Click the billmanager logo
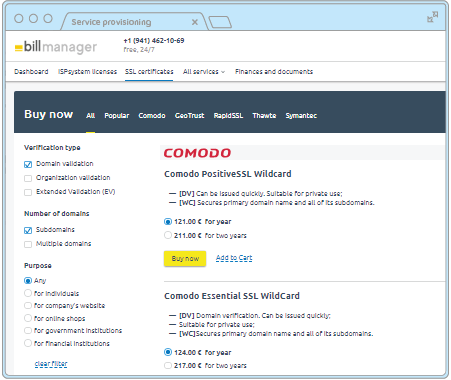This screenshot has height=380, width=451. click(x=56, y=47)
